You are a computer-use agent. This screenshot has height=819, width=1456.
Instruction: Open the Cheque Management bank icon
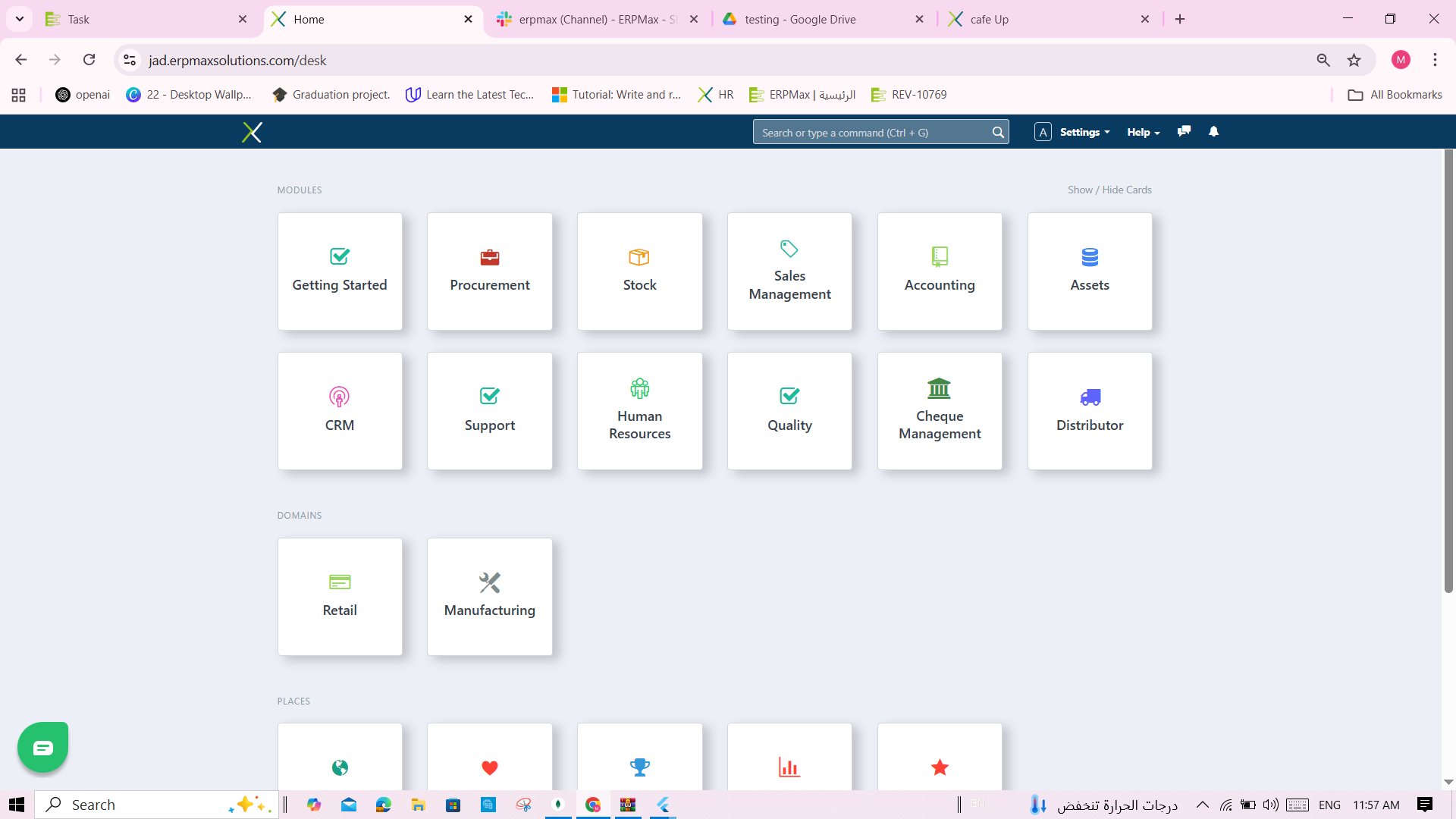(x=939, y=389)
